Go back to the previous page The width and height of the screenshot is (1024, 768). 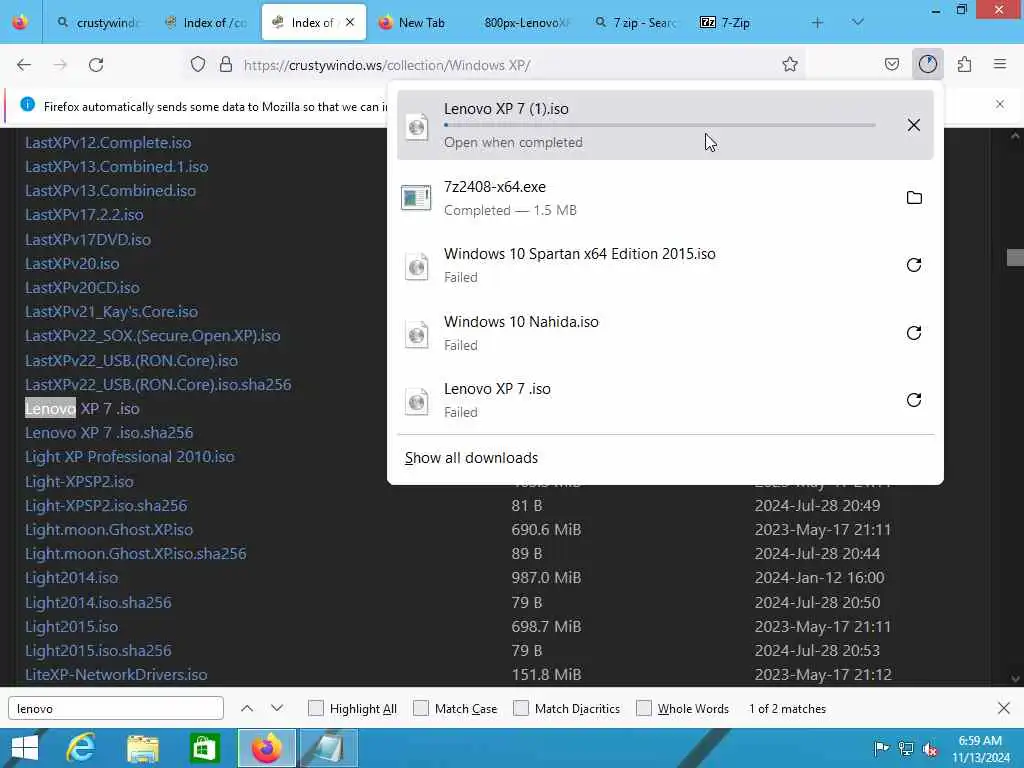[24, 64]
